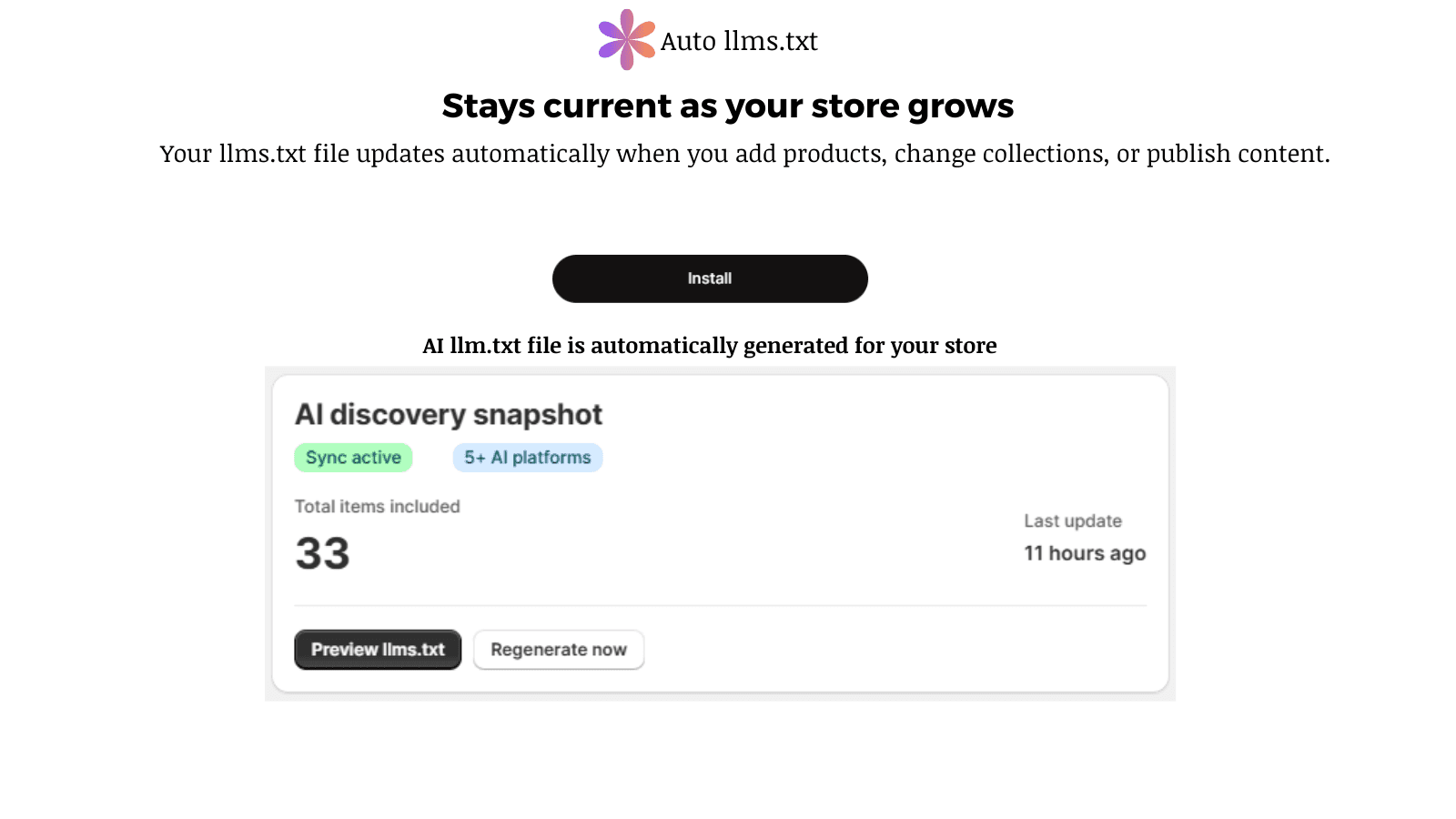1456x819 pixels.
Task: Select the number 33 item count
Action: 322,553
